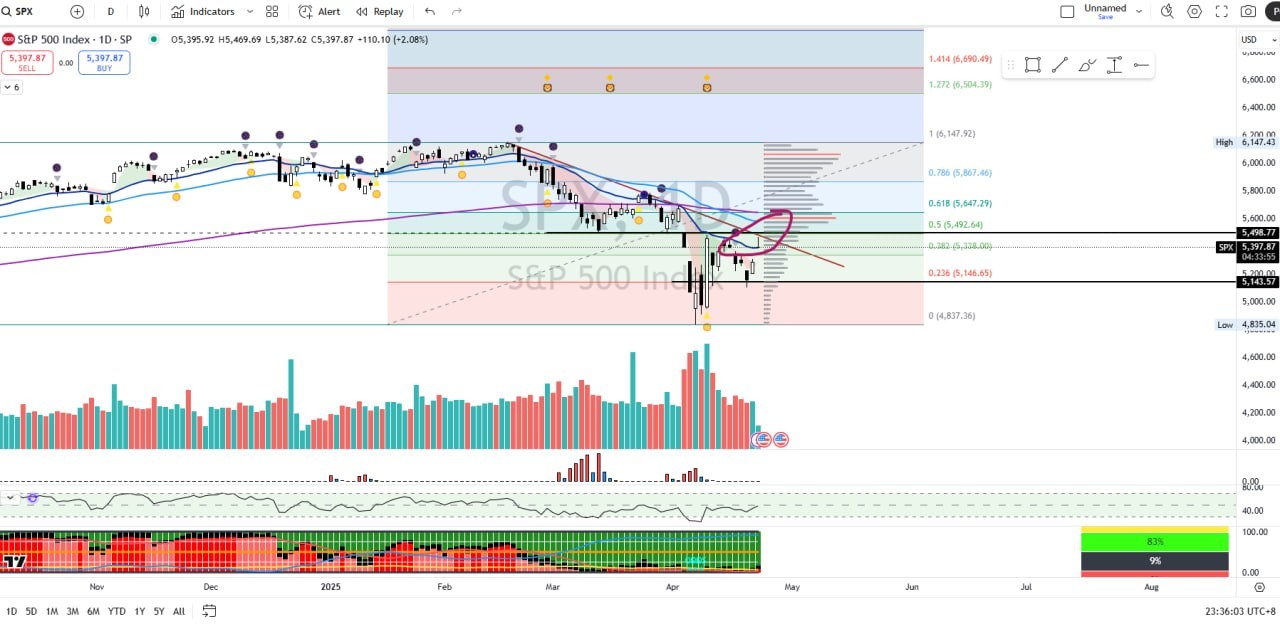
Task: Open the quick search lightning icon
Action: 1167,11
